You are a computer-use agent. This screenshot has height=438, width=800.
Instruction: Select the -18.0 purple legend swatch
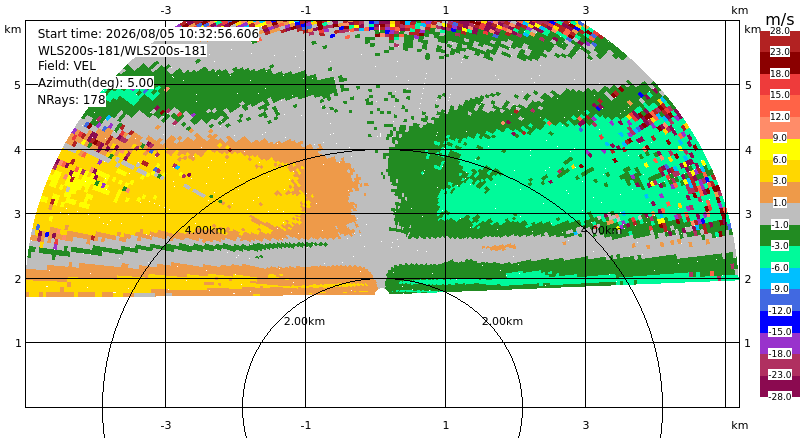(x=780, y=343)
